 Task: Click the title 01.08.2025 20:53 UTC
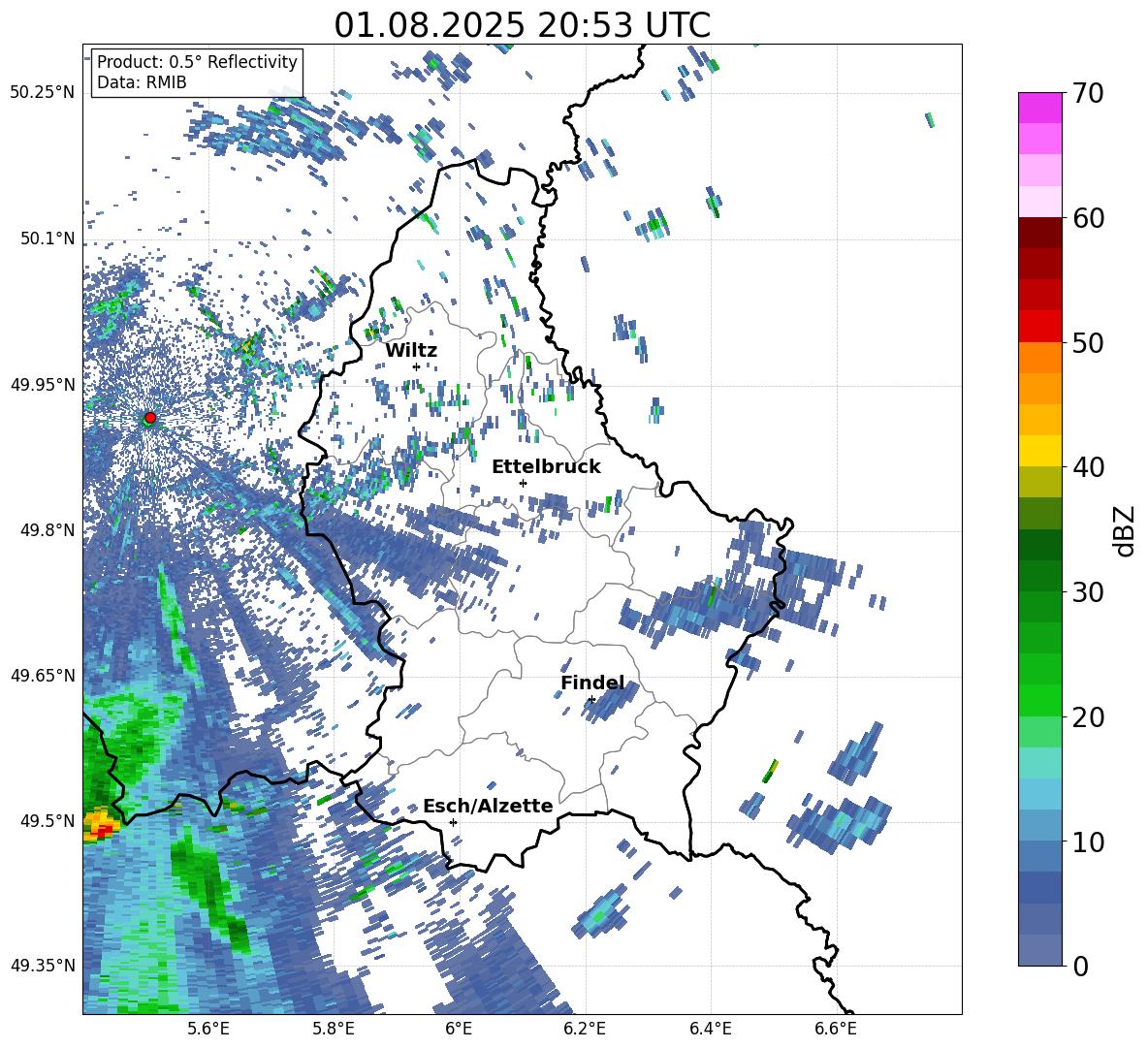(x=522, y=25)
